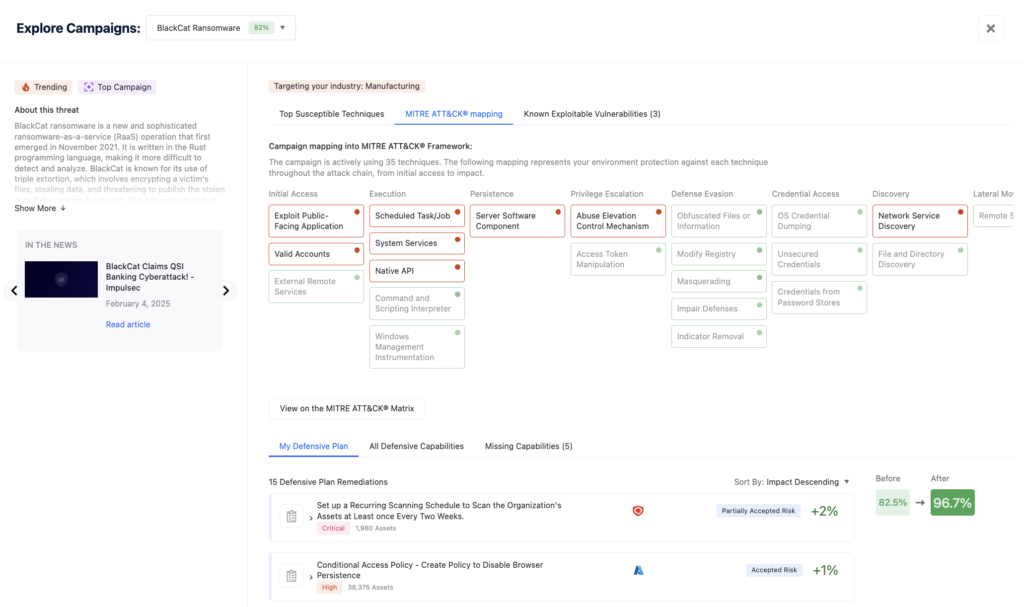Click red shield vendor icon on scanning row

coord(638,511)
